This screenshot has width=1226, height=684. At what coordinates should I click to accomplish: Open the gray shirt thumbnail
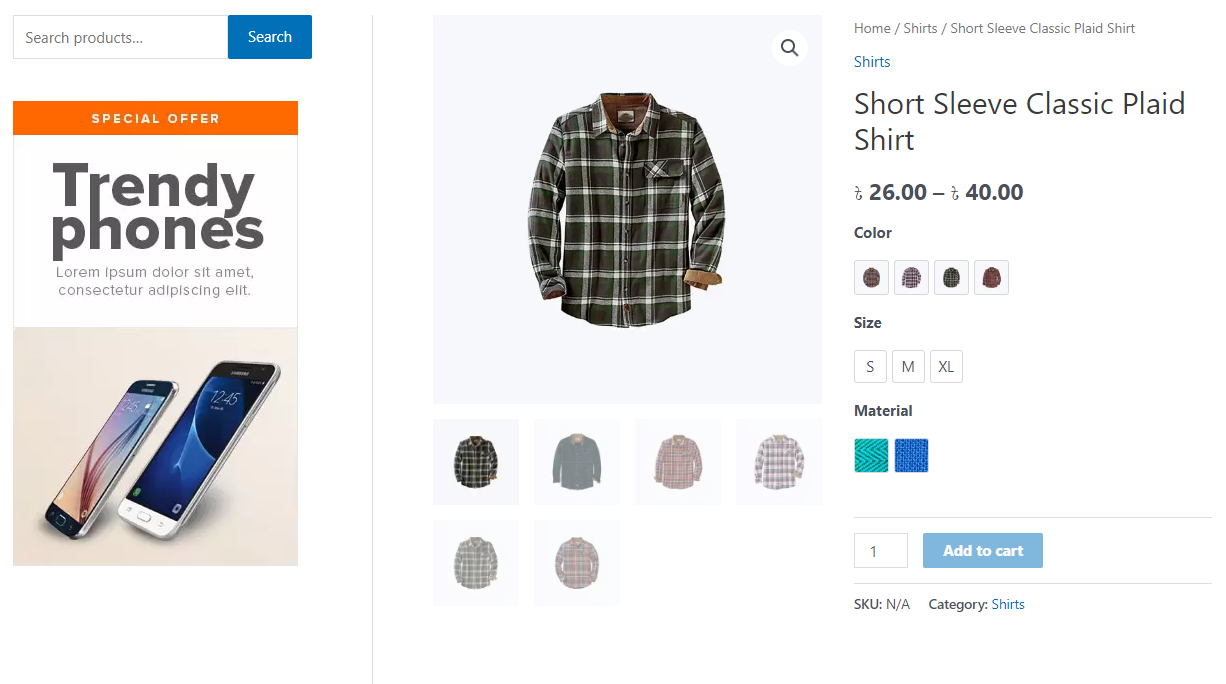tap(576, 461)
